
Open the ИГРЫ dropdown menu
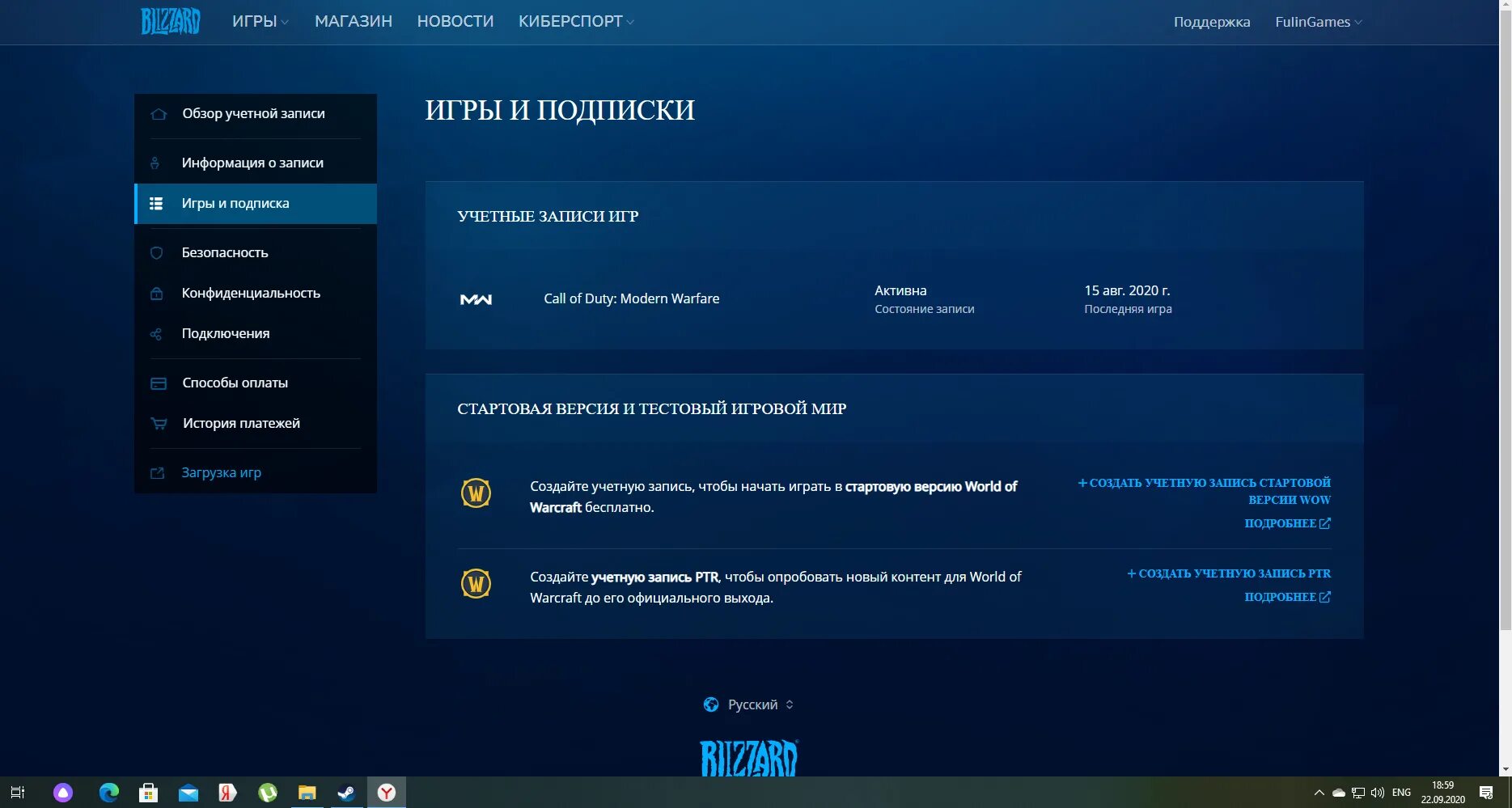click(260, 22)
